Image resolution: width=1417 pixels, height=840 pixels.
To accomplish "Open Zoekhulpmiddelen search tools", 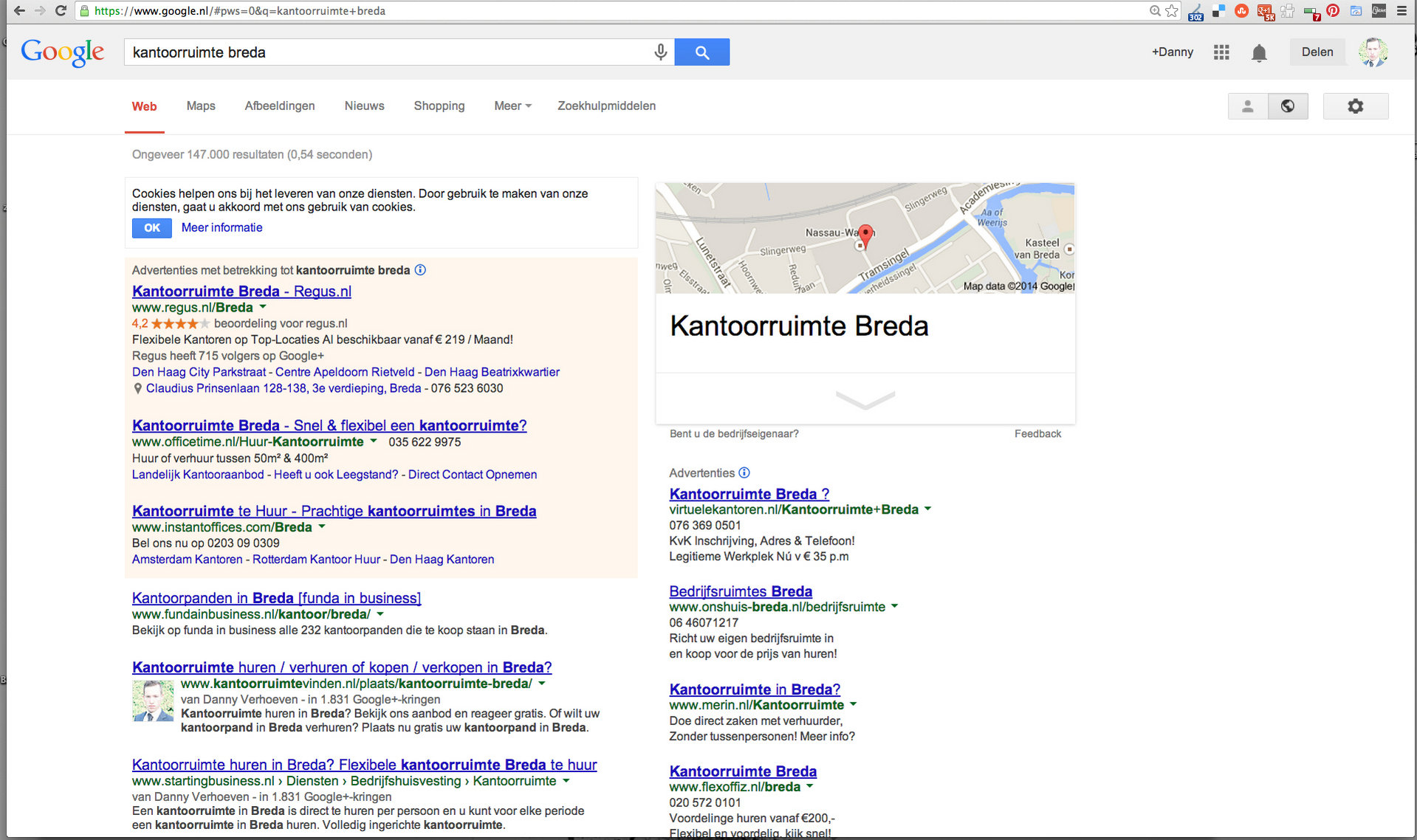I will (x=606, y=106).
